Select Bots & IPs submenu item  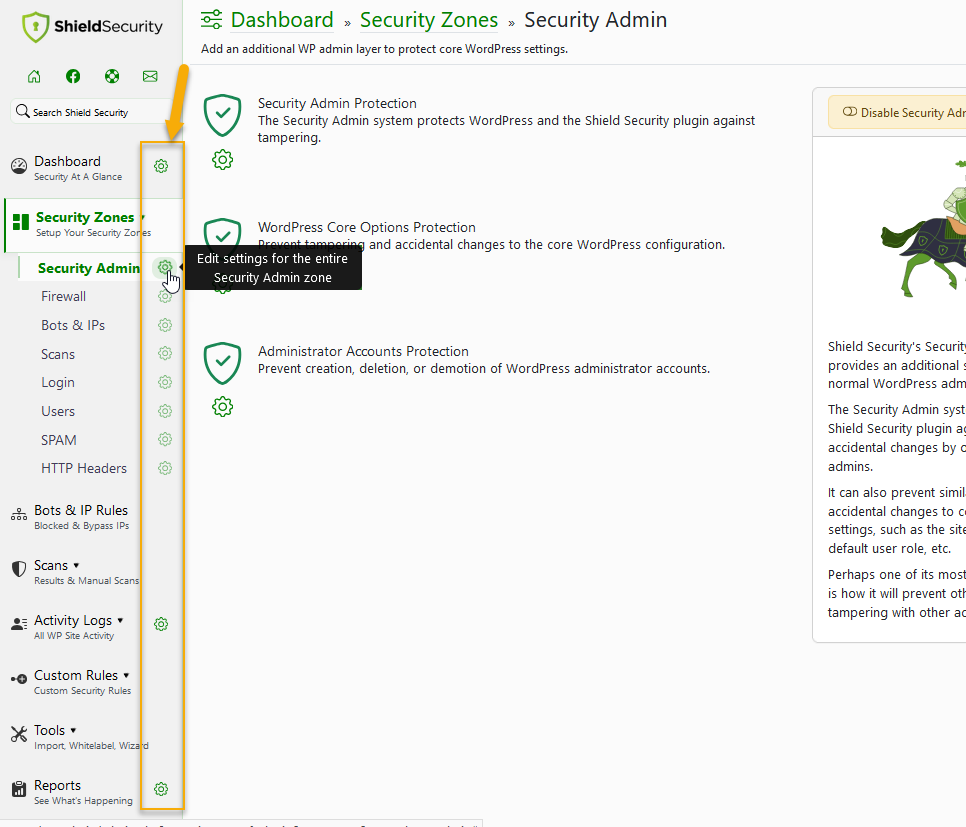pyautogui.click(x=73, y=325)
